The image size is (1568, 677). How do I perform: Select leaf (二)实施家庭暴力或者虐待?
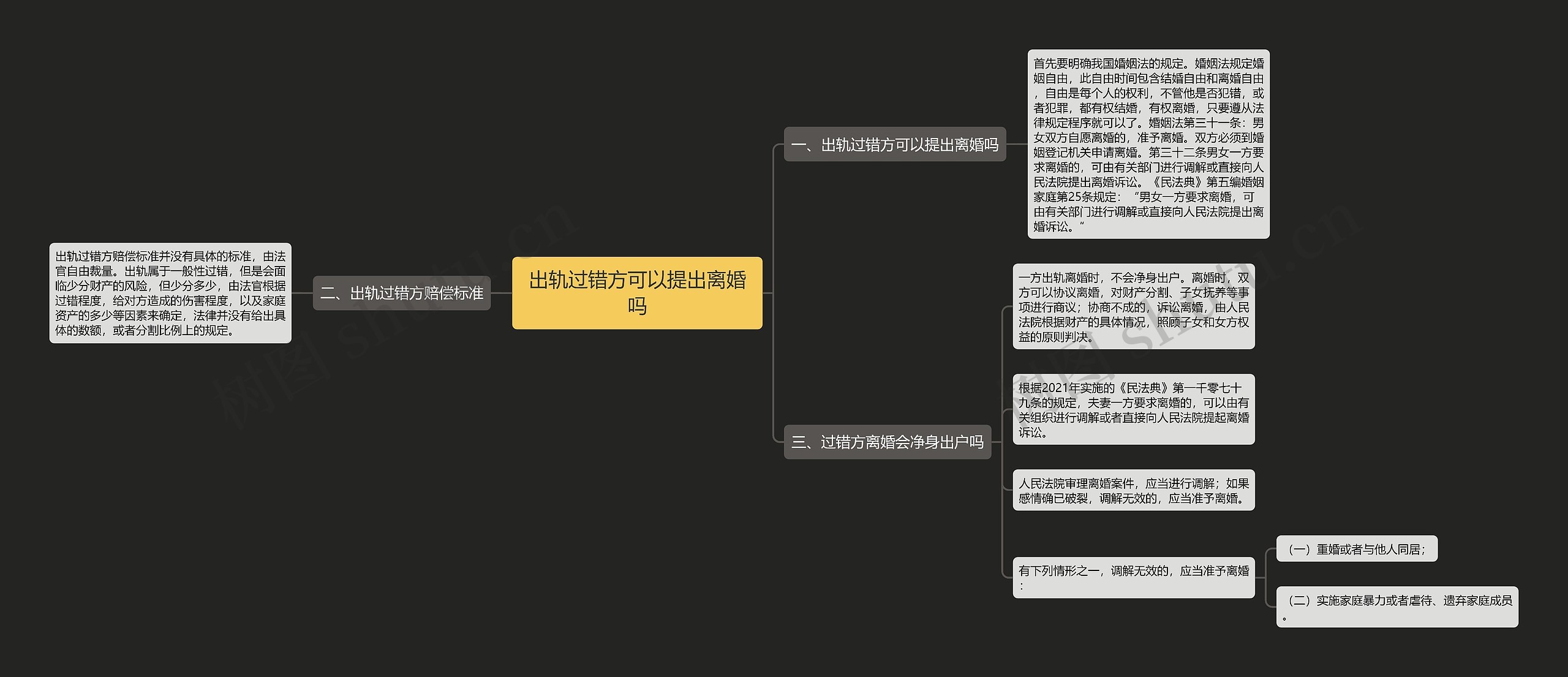pyautogui.click(x=1396, y=607)
